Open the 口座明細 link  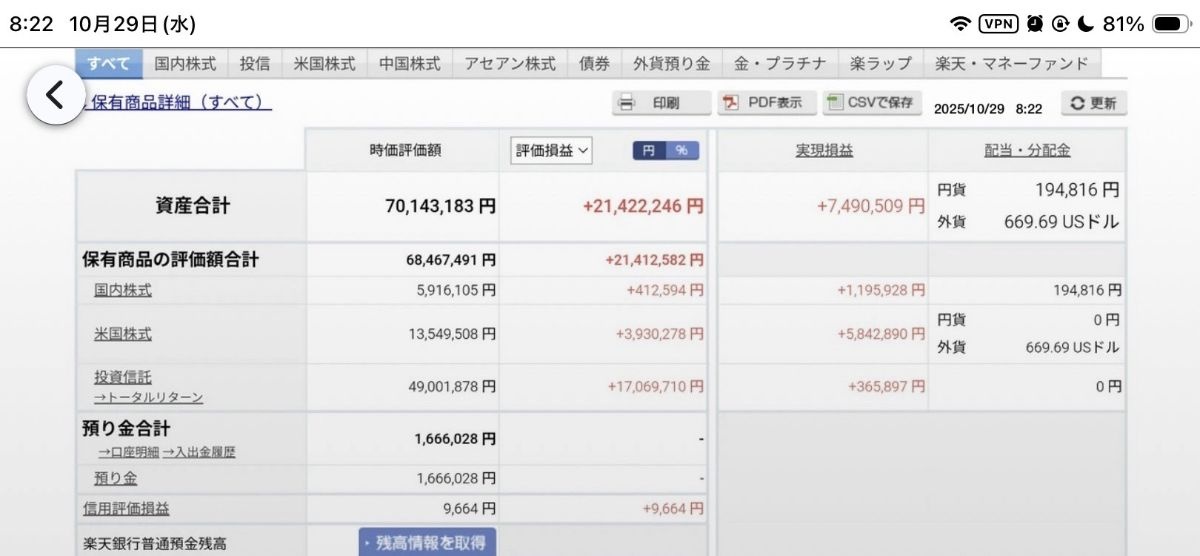pos(128,452)
